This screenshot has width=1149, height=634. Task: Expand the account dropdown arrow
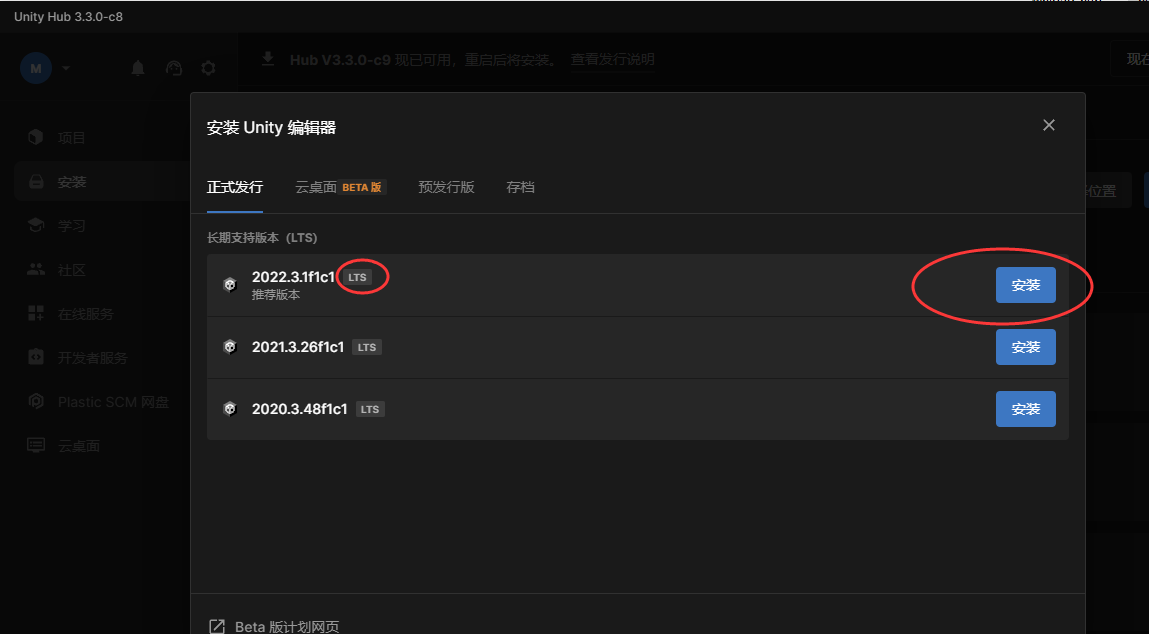pyautogui.click(x=66, y=68)
